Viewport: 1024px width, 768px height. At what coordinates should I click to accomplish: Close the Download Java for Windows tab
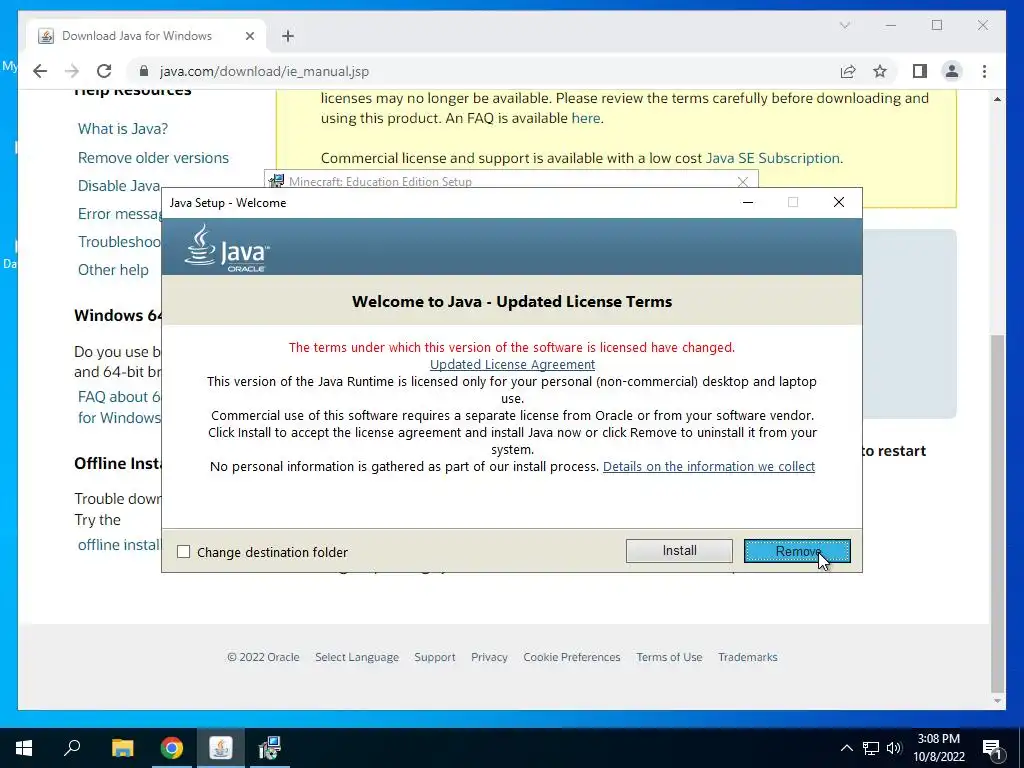[x=249, y=36]
